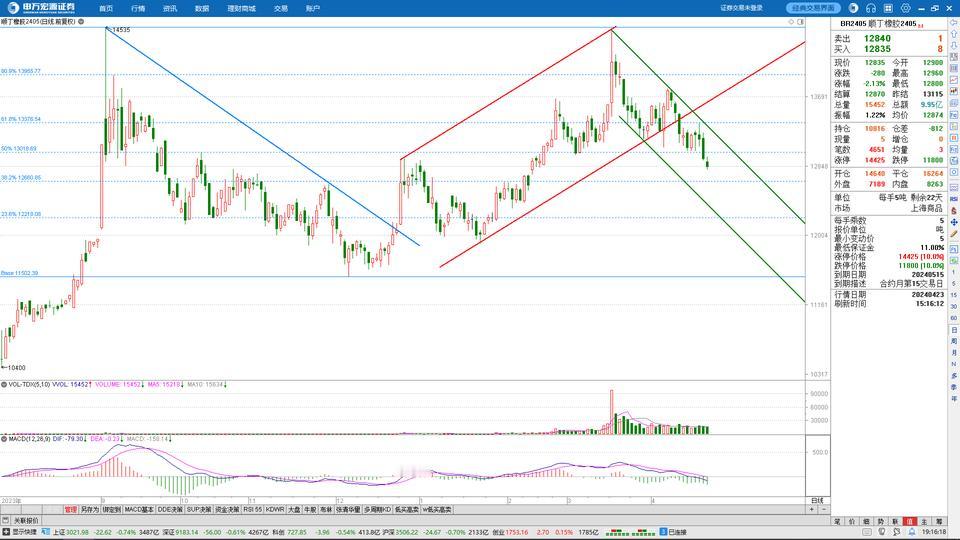
Task: Click the back arrow in right toolbar
Action: (954, 22)
